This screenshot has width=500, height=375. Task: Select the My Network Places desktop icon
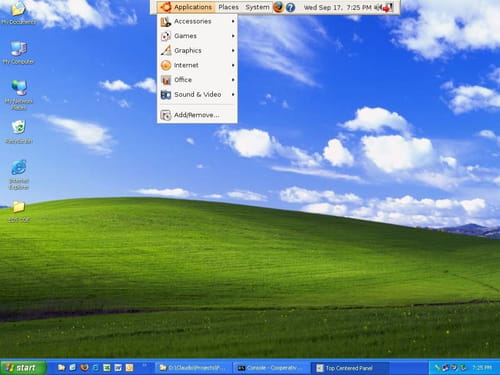(x=19, y=95)
